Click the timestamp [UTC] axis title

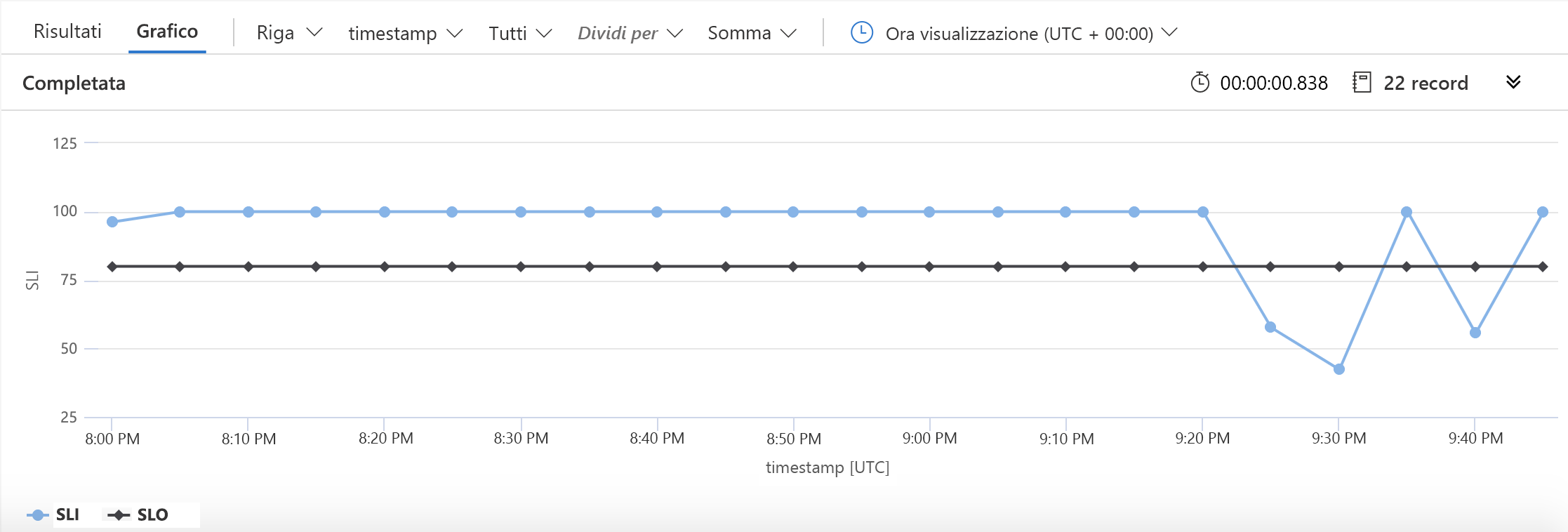[828, 467]
